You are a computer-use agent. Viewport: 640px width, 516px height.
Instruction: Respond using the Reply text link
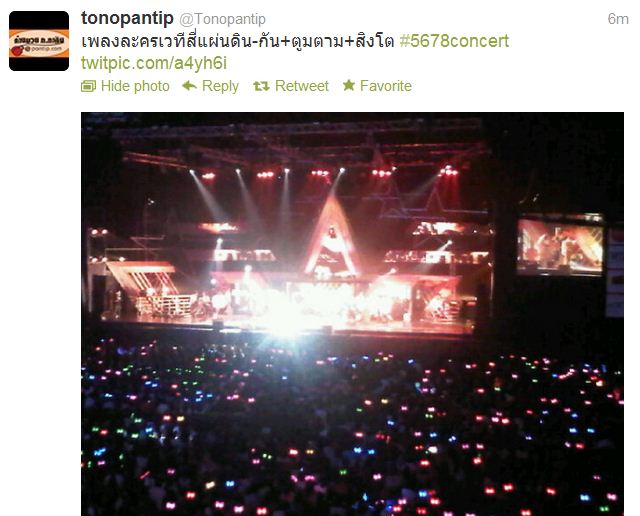coord(220,86)
